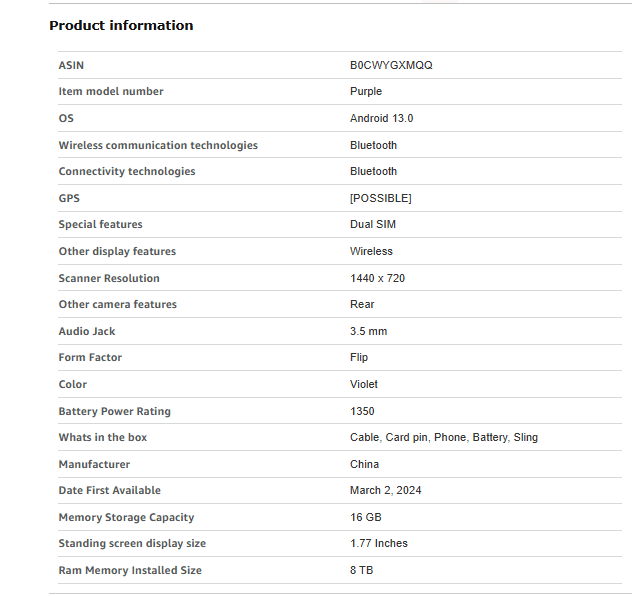
Task: Select the Product information heading
Action: (121, 25)
